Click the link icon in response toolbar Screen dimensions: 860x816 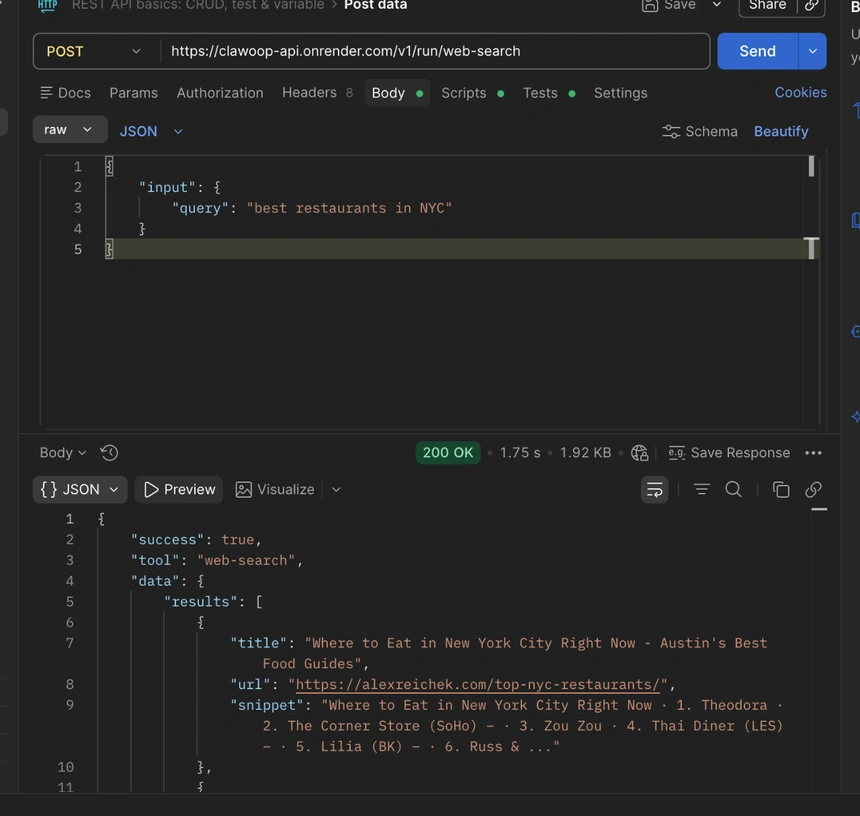point(814,489)
